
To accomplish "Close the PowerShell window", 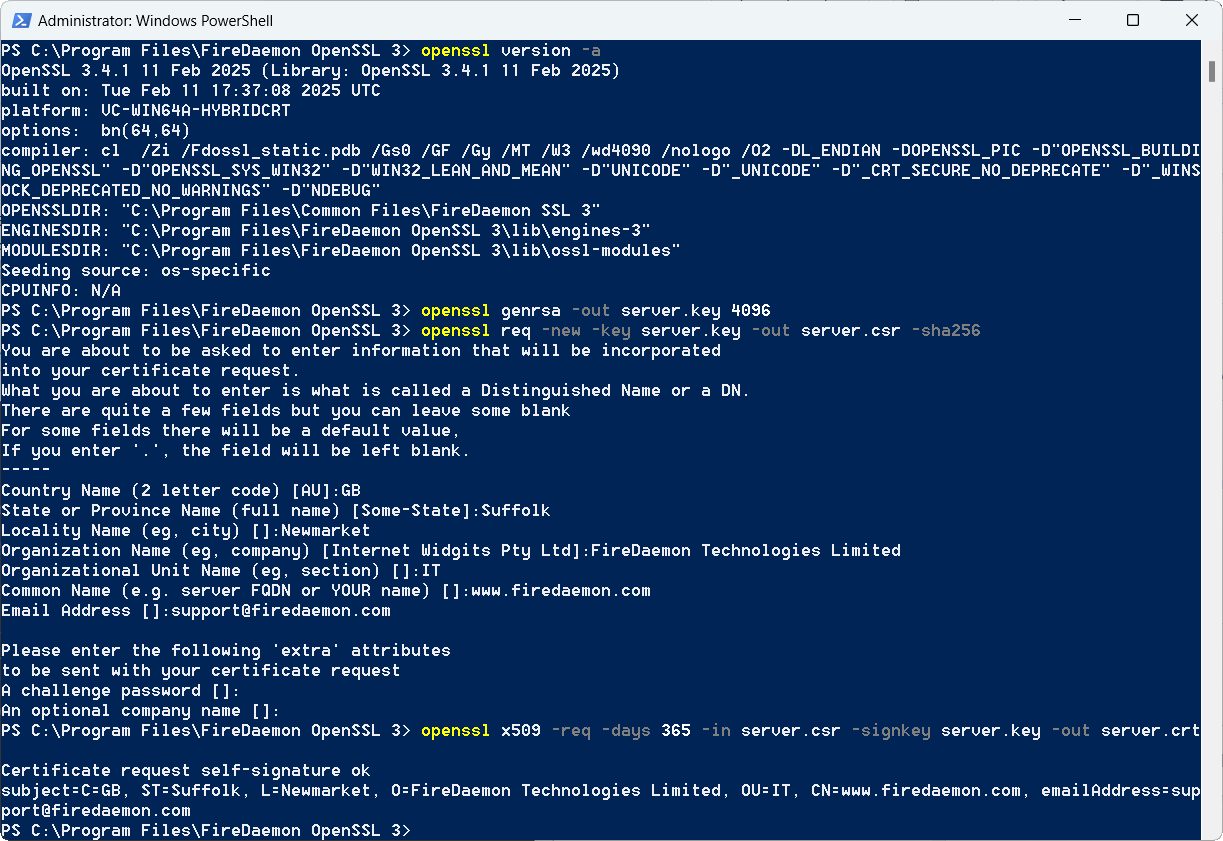I will pos(1192,20).
